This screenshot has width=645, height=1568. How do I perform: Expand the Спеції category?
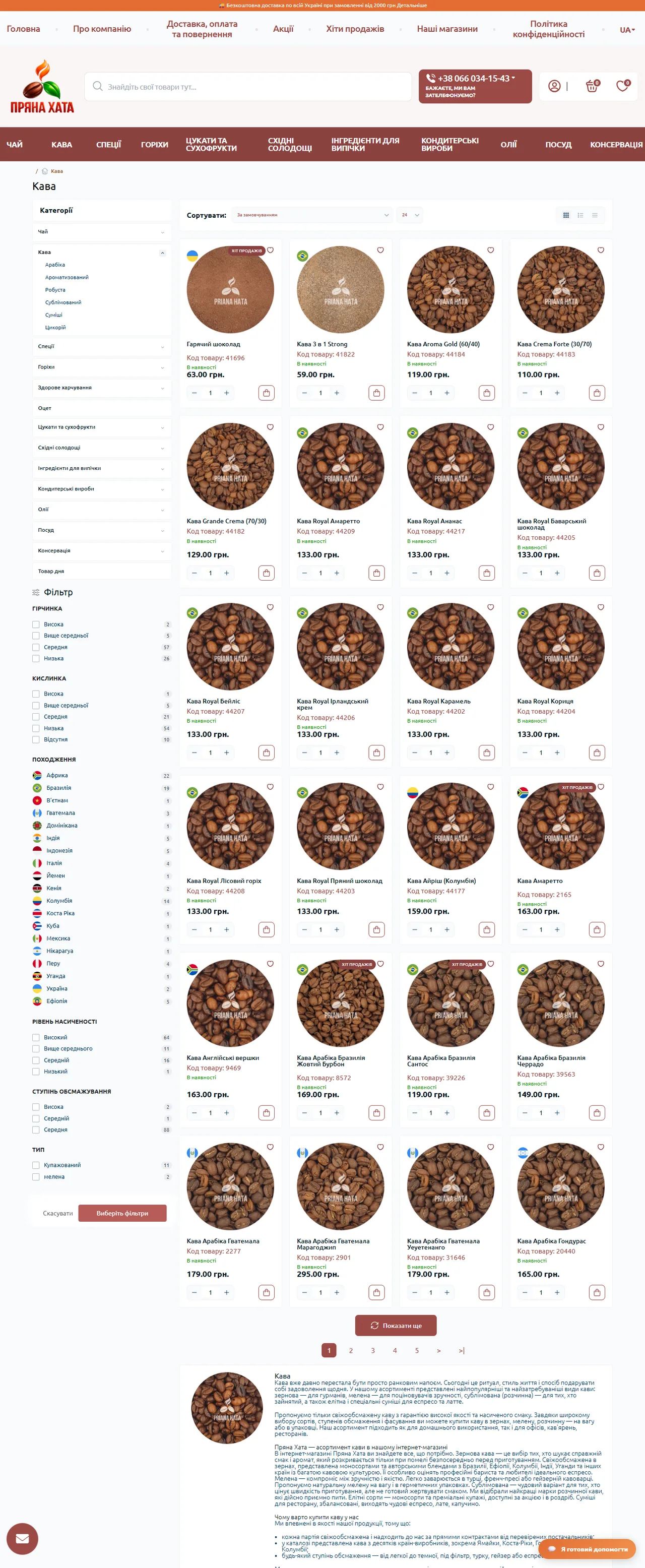pos(162,347)
